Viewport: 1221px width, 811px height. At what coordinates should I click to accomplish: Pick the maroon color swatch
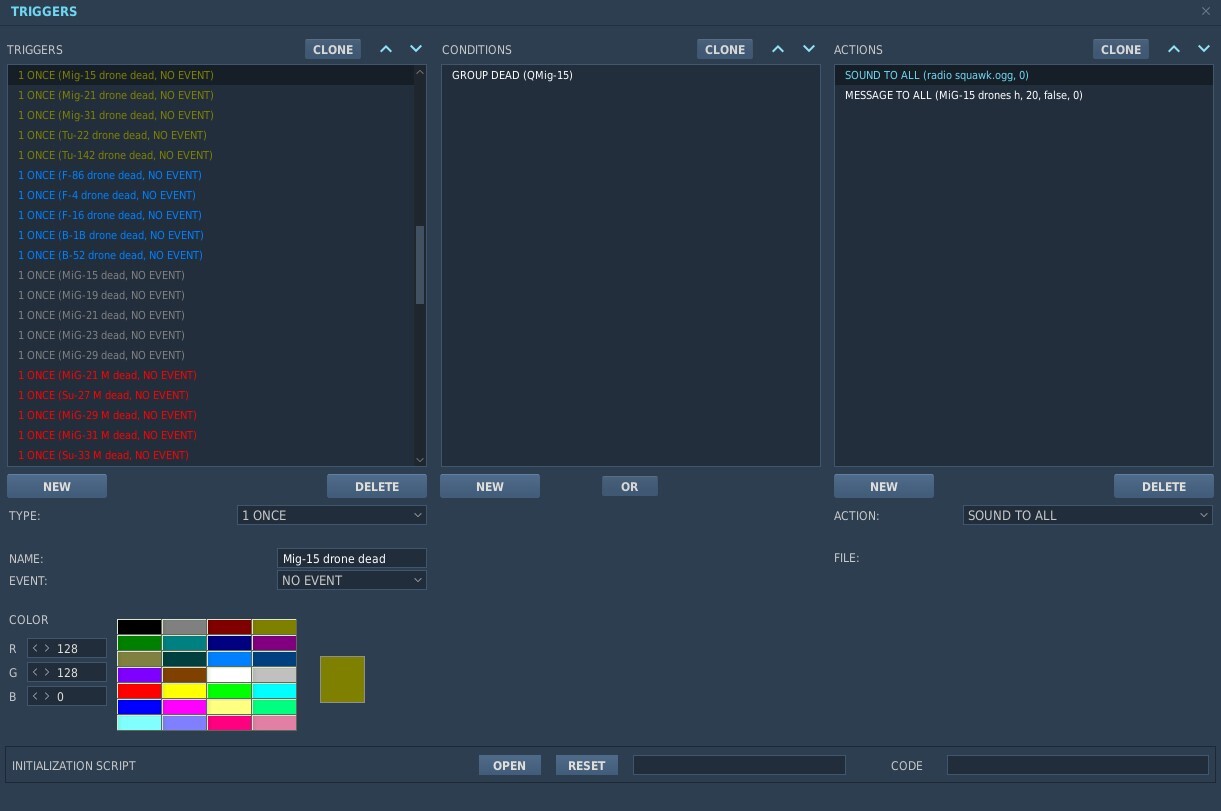229,627
